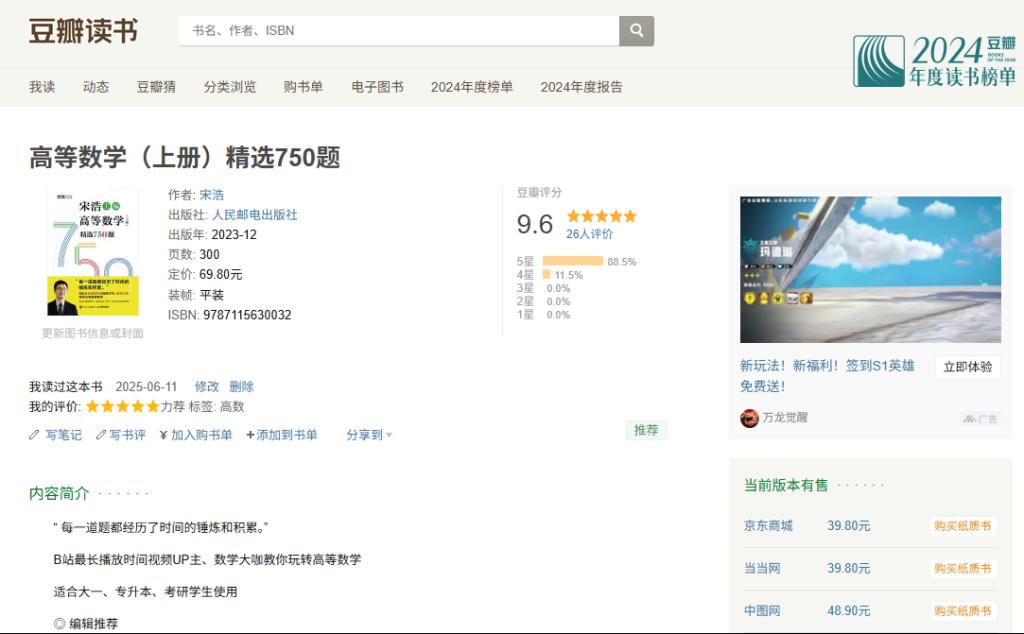
Task: Click the plus icon beside 添加到书单
Action: [250, 435]
